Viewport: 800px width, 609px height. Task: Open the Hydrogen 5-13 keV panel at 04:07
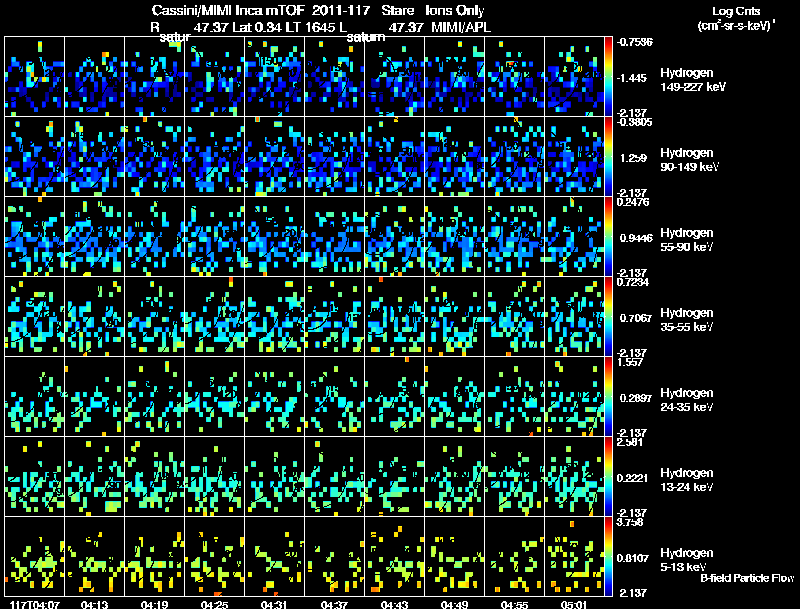click(x=34, y=557)
